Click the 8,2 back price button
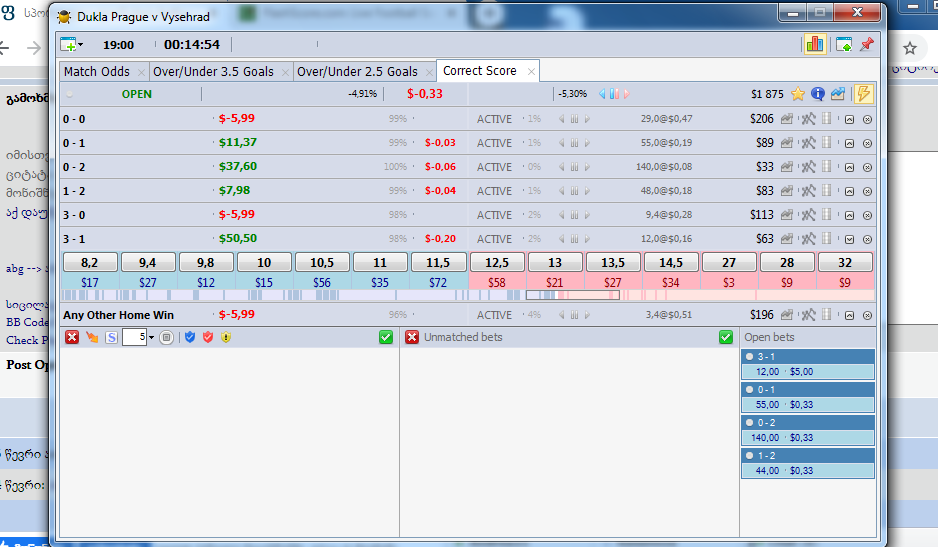Image resolution: width=938 pixels, height=547 pixels. coord(90,262)
